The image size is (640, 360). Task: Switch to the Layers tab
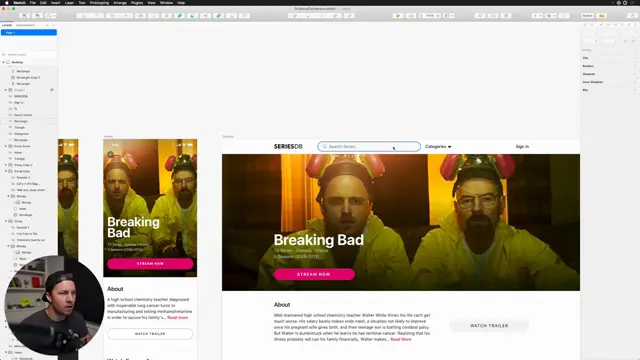click(7, 25)
